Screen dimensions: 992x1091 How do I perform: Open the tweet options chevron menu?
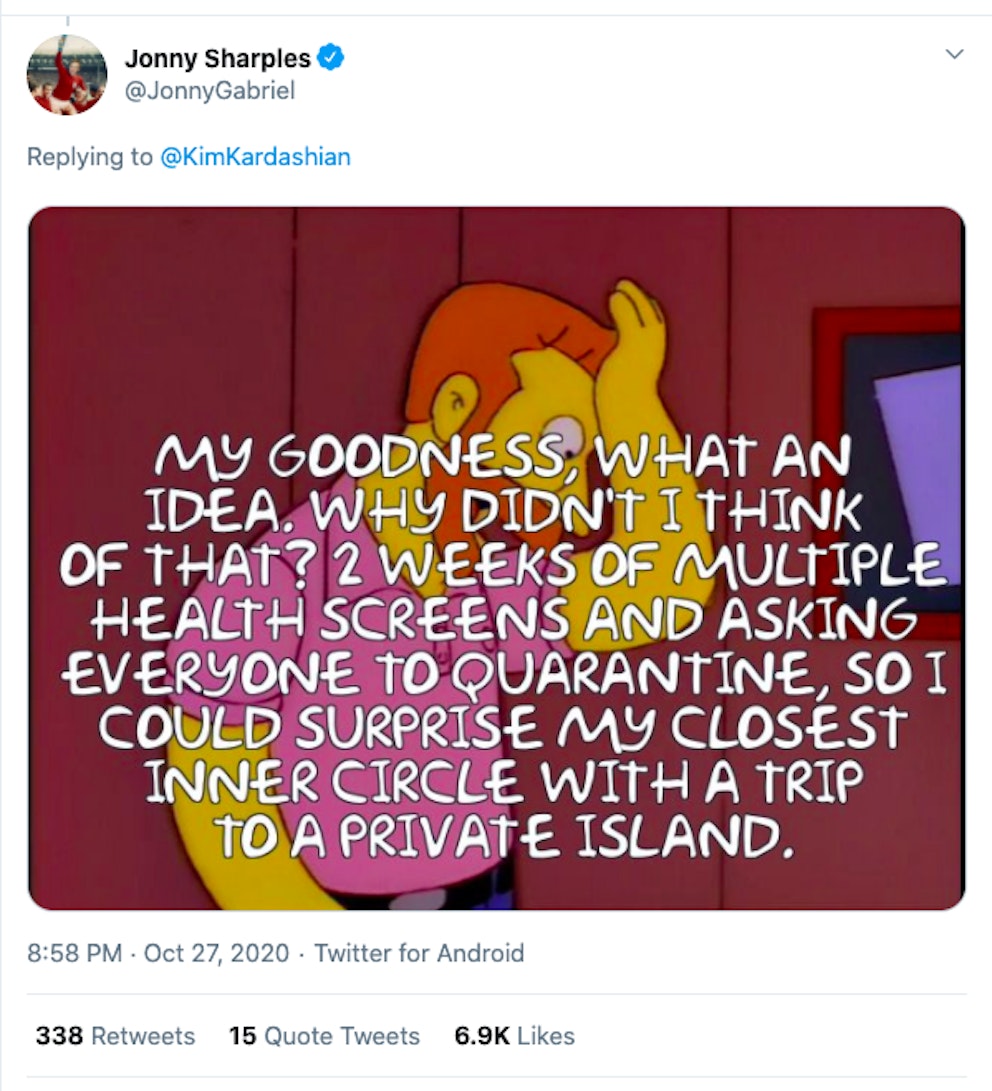[x=955, y=54]
